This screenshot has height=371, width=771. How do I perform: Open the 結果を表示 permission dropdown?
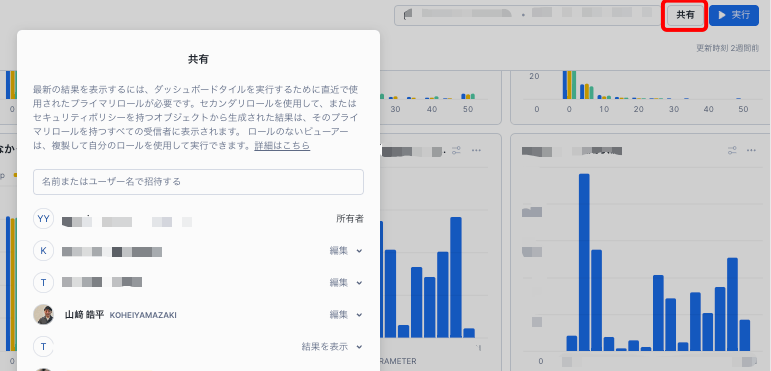[332, 346]
